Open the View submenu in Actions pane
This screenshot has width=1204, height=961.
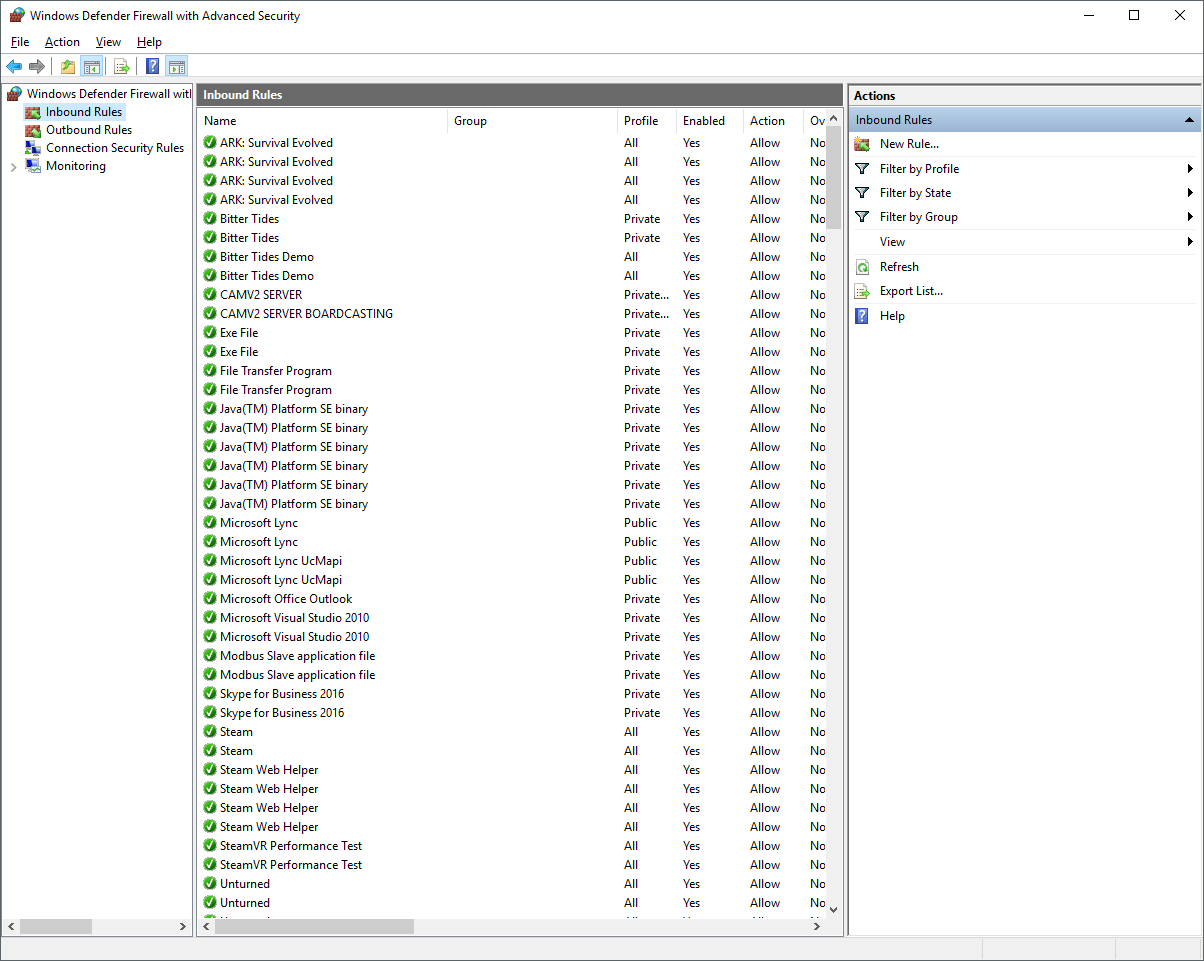tap(1025, 242)
